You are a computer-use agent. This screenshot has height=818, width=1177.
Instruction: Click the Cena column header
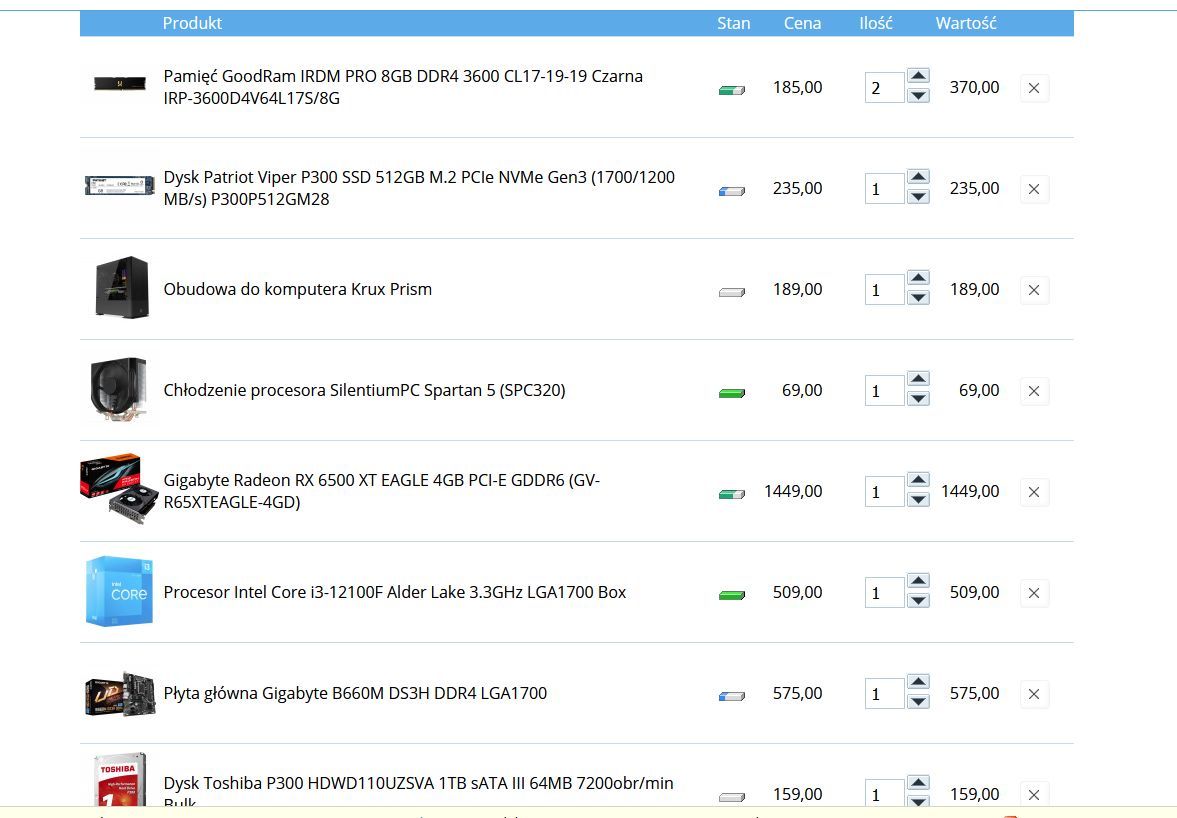coord(802,23)
